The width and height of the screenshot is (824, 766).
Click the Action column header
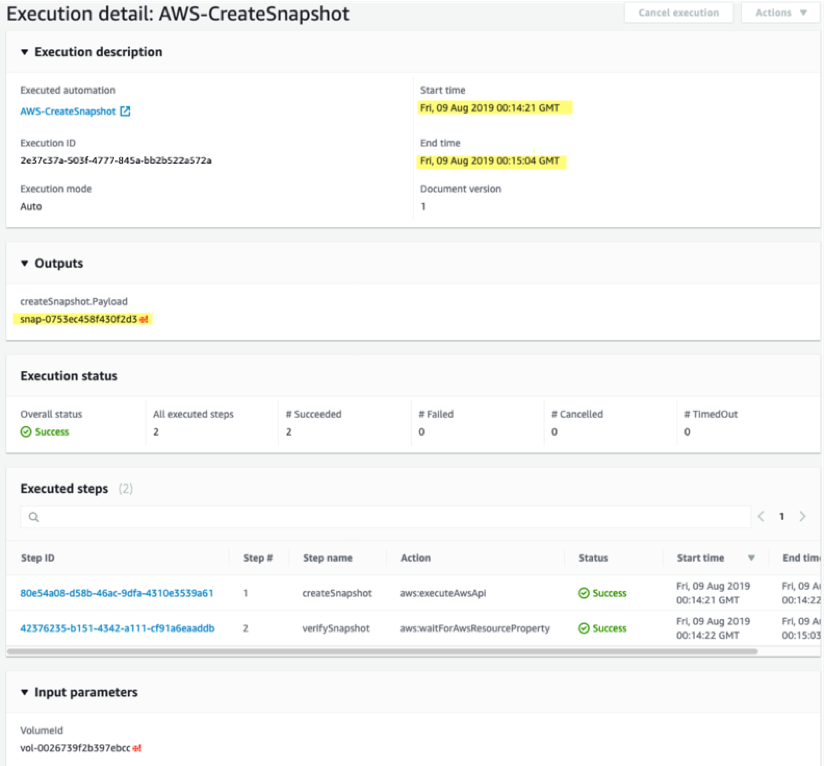point(416,558)
